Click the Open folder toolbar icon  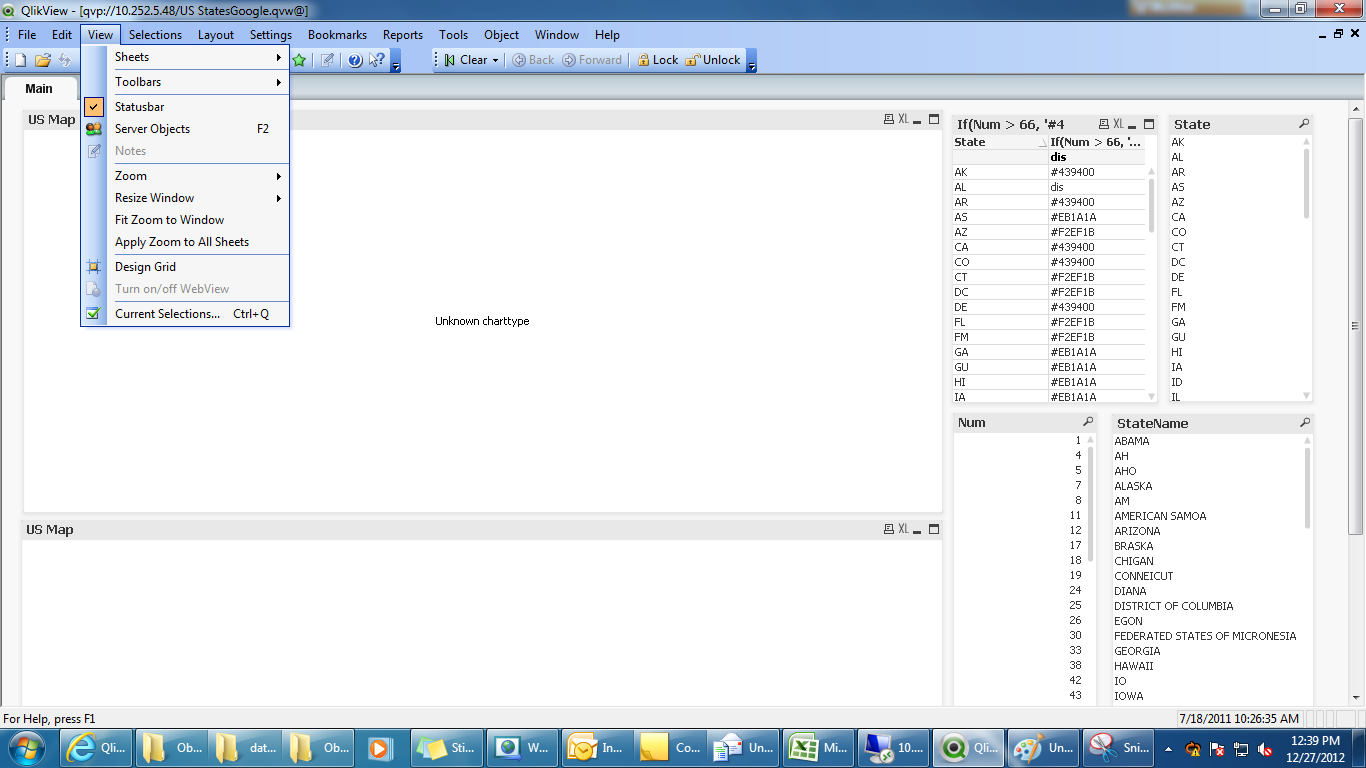(x=43, y=60)
